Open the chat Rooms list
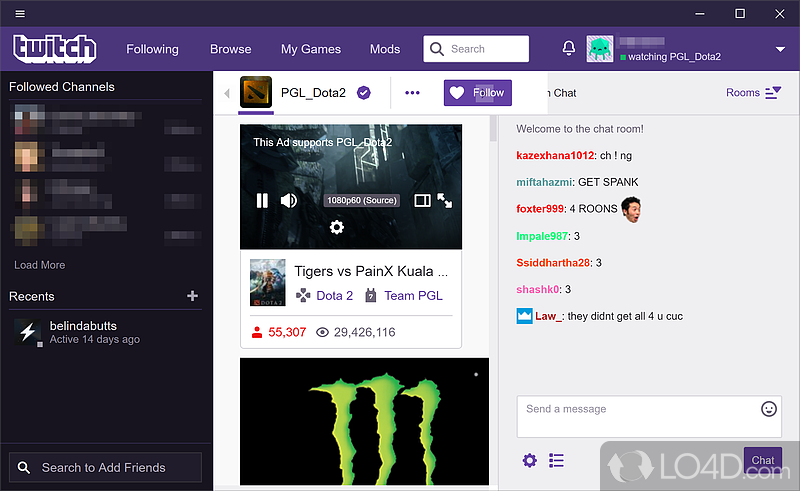This screenshot has height=491, width=800. pyautogui.click(x=753, y=92)
